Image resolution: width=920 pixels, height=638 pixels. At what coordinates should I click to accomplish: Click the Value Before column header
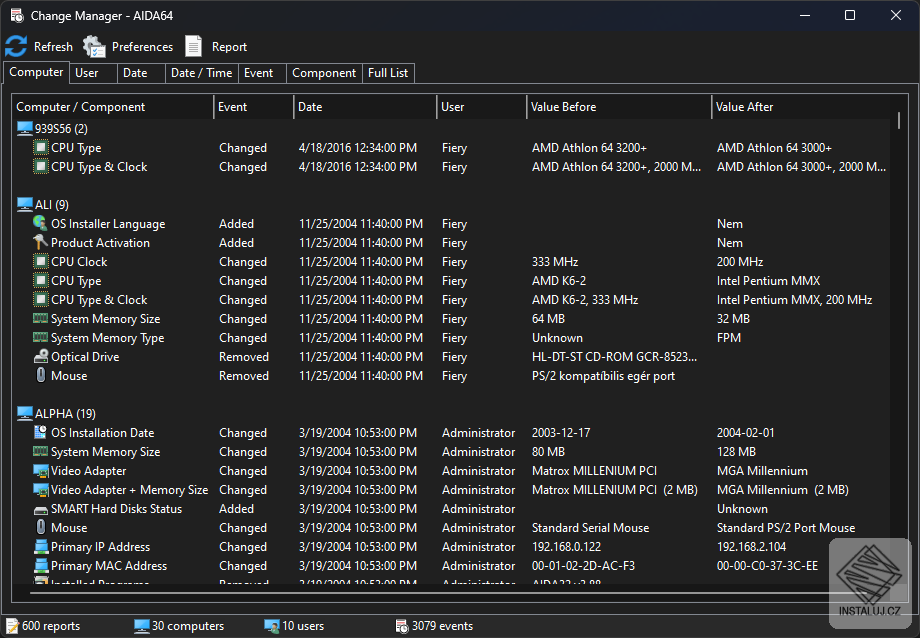[x=619, y=107]
